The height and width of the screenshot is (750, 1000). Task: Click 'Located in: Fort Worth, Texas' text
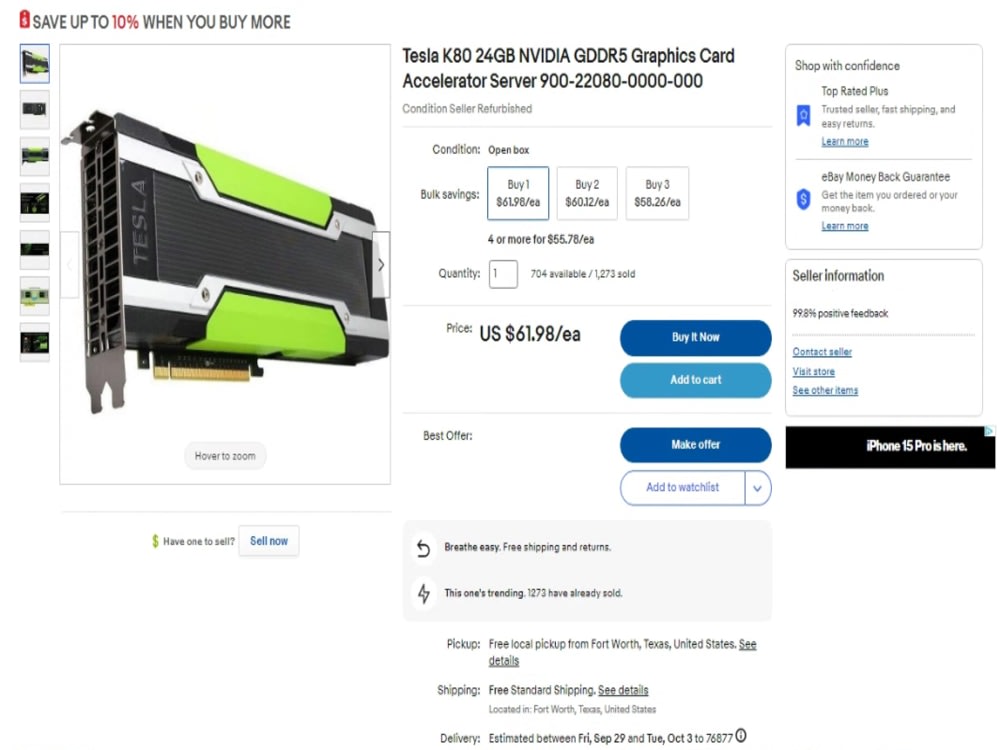tap(572, 709)
